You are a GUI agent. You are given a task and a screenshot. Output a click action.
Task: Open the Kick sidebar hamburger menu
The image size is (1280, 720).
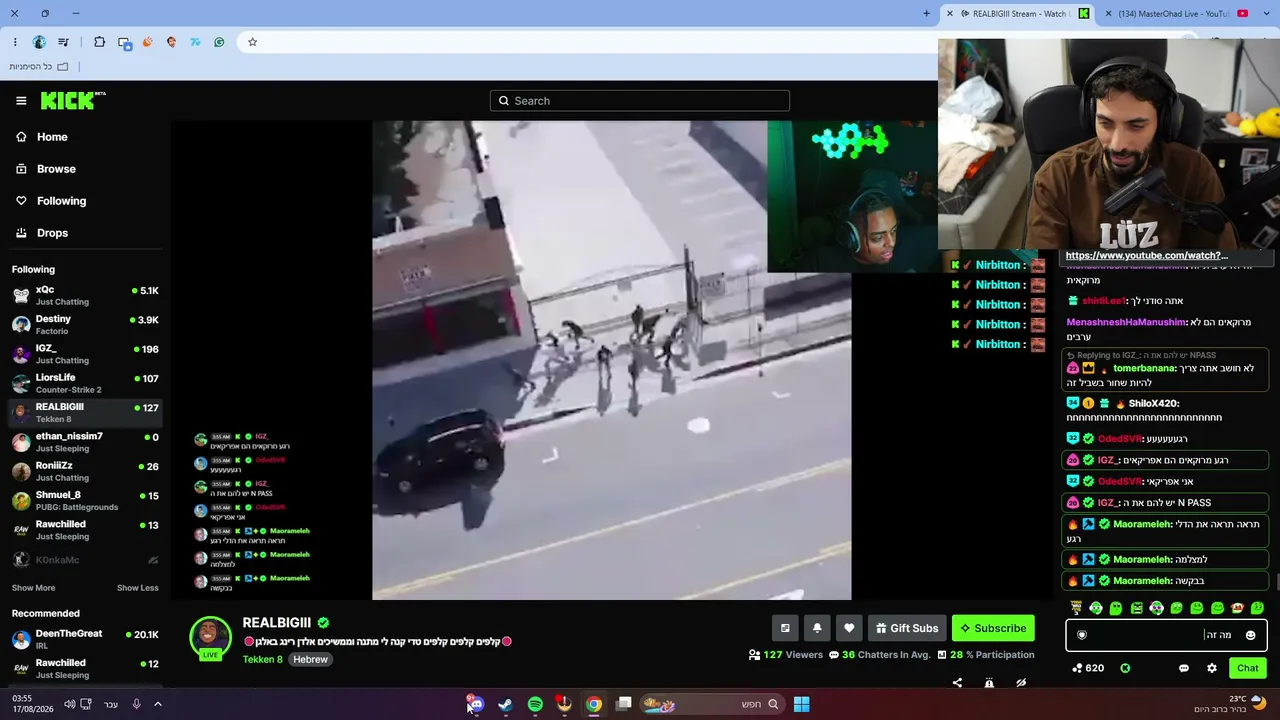click(x=21, y=101)
